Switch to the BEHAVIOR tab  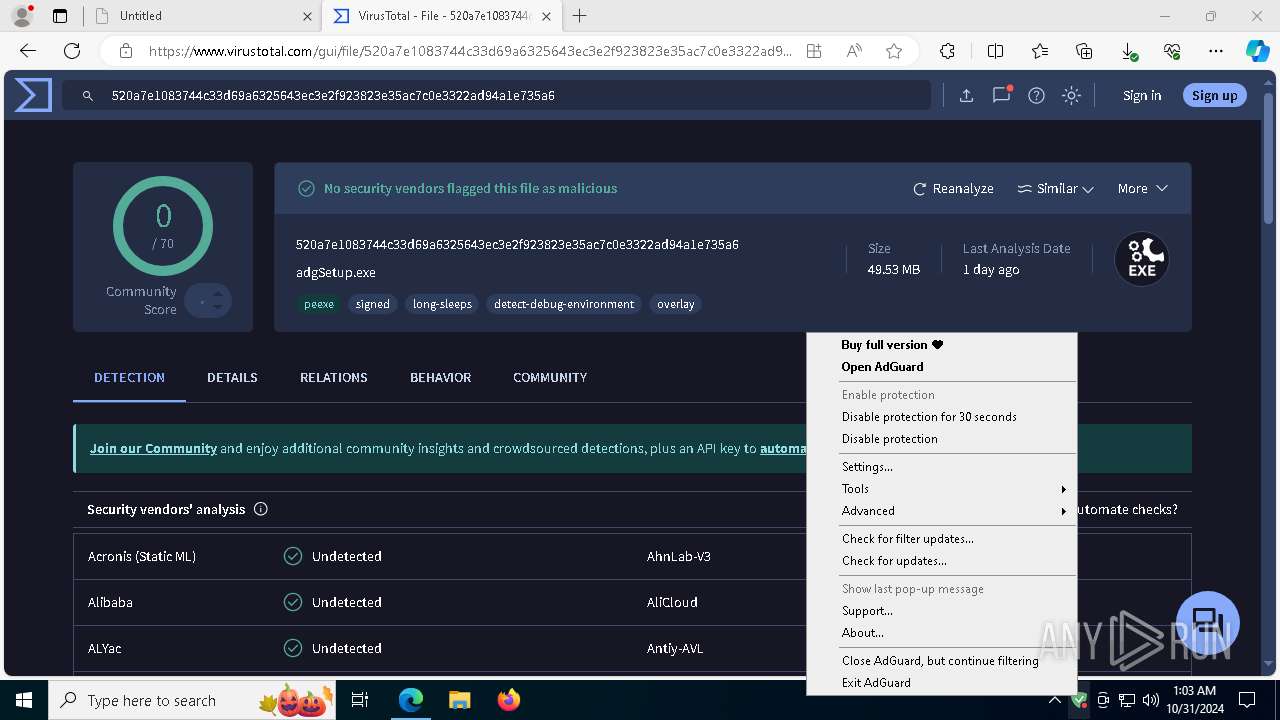coord(440,377)
